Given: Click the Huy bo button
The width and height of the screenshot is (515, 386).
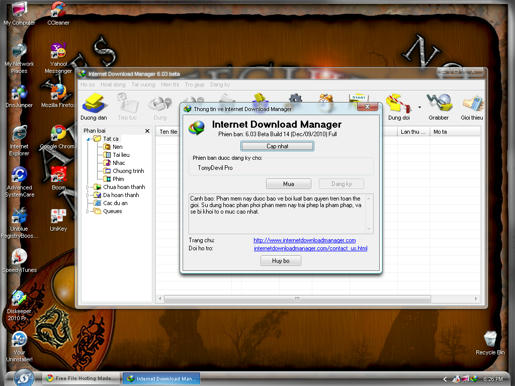Looking at the screenshot, I should point(281,261).
